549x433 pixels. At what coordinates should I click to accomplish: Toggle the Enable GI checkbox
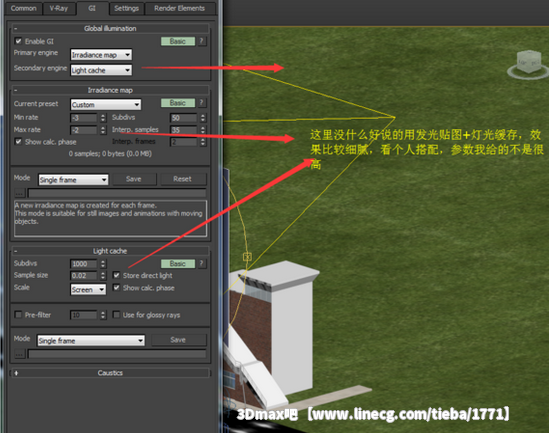pos(18,41)
